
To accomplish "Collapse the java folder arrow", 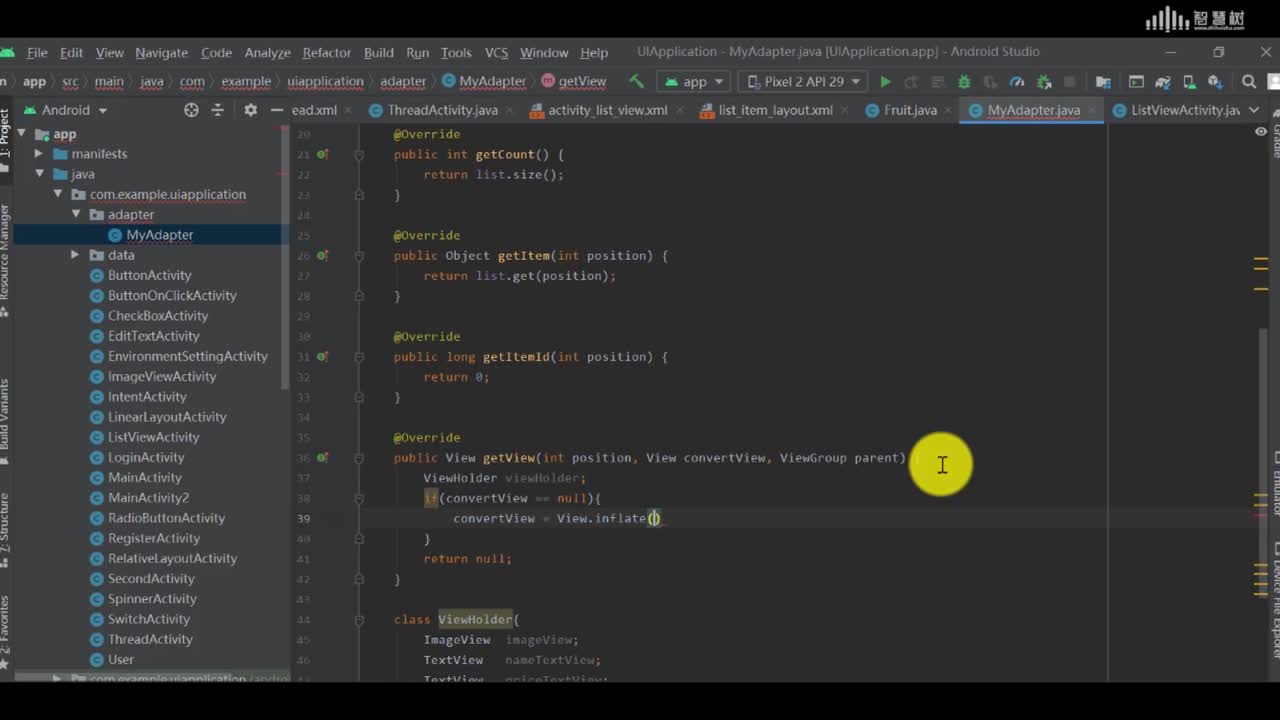I will tap(38, 174).
